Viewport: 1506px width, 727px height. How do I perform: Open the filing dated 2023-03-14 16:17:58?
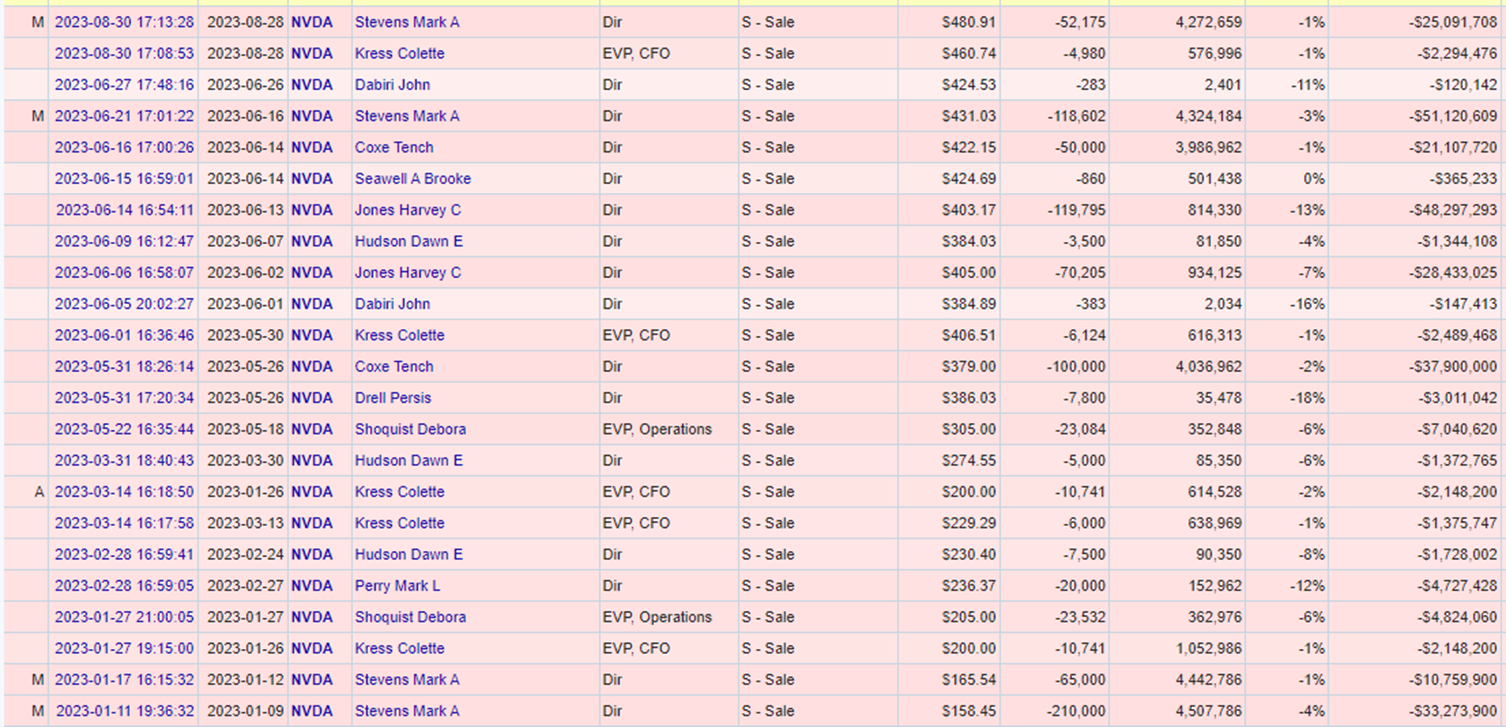[x=124, y=523]
